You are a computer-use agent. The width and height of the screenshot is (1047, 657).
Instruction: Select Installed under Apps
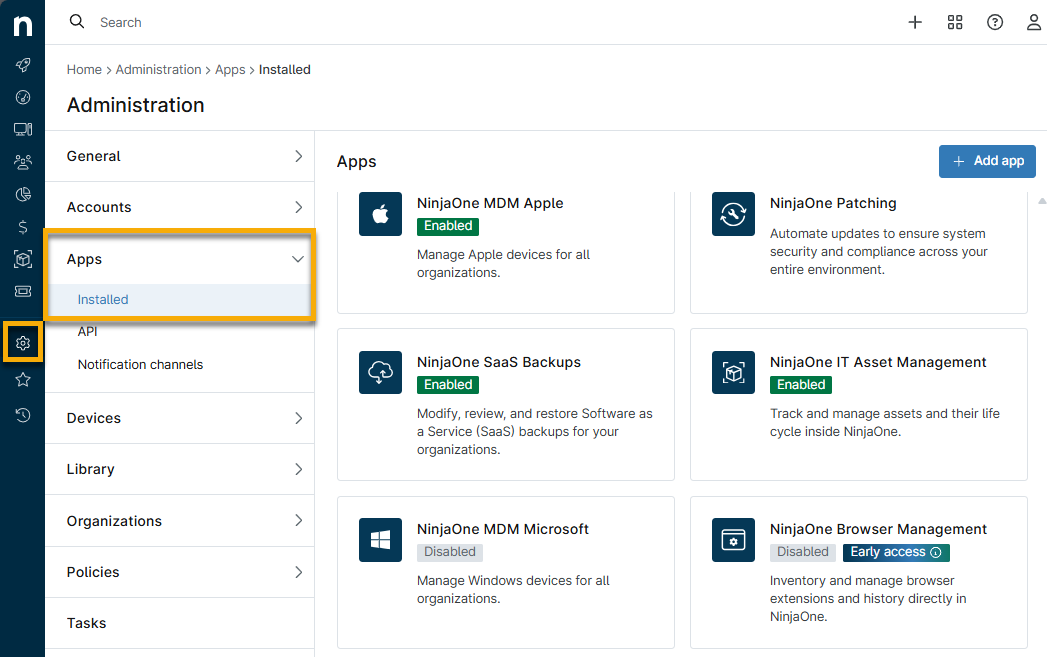(x=180, y=300)
